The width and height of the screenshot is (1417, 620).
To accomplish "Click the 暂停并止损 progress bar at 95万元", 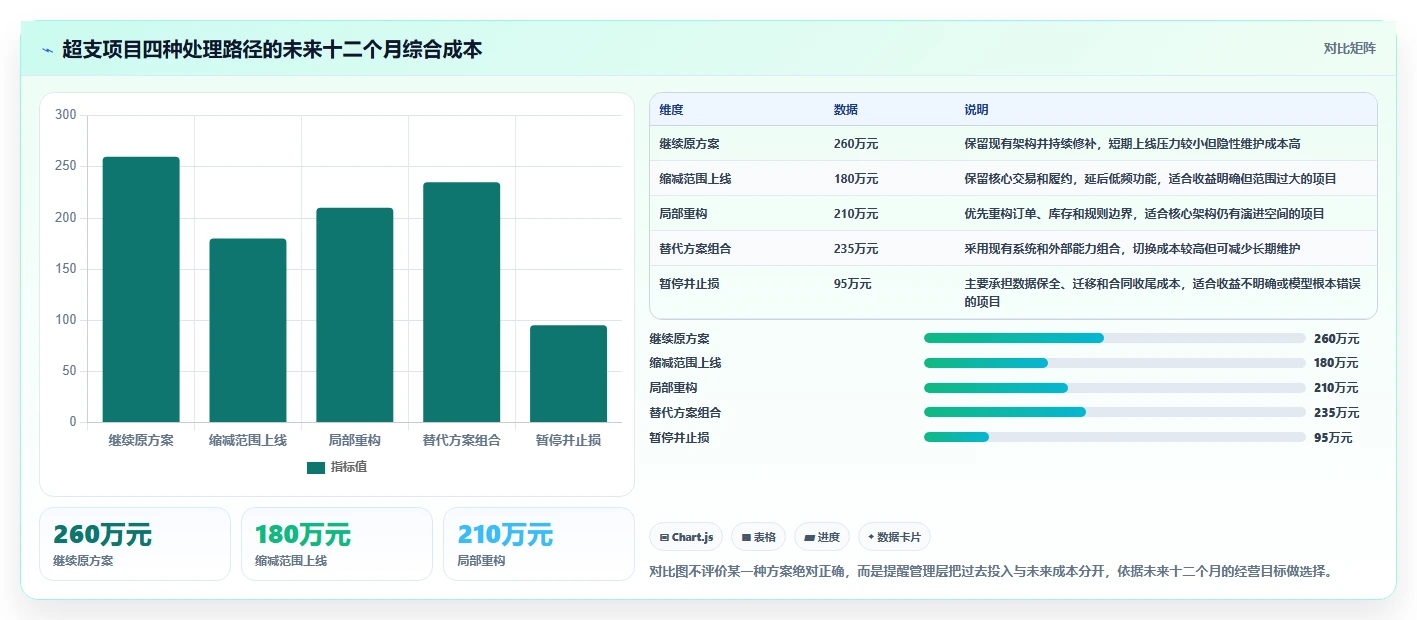I will point(1115,437).
